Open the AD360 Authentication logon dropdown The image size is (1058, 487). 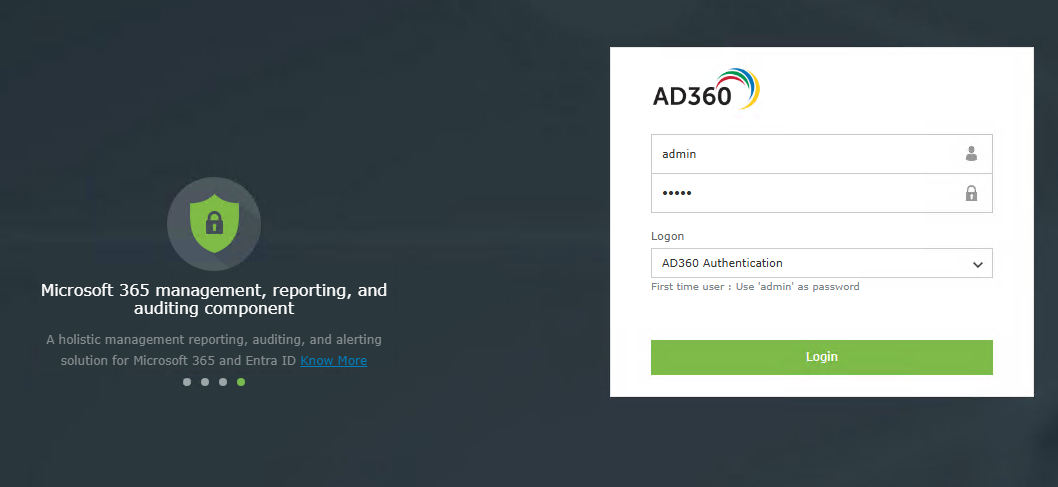click(x=821, y=263)
